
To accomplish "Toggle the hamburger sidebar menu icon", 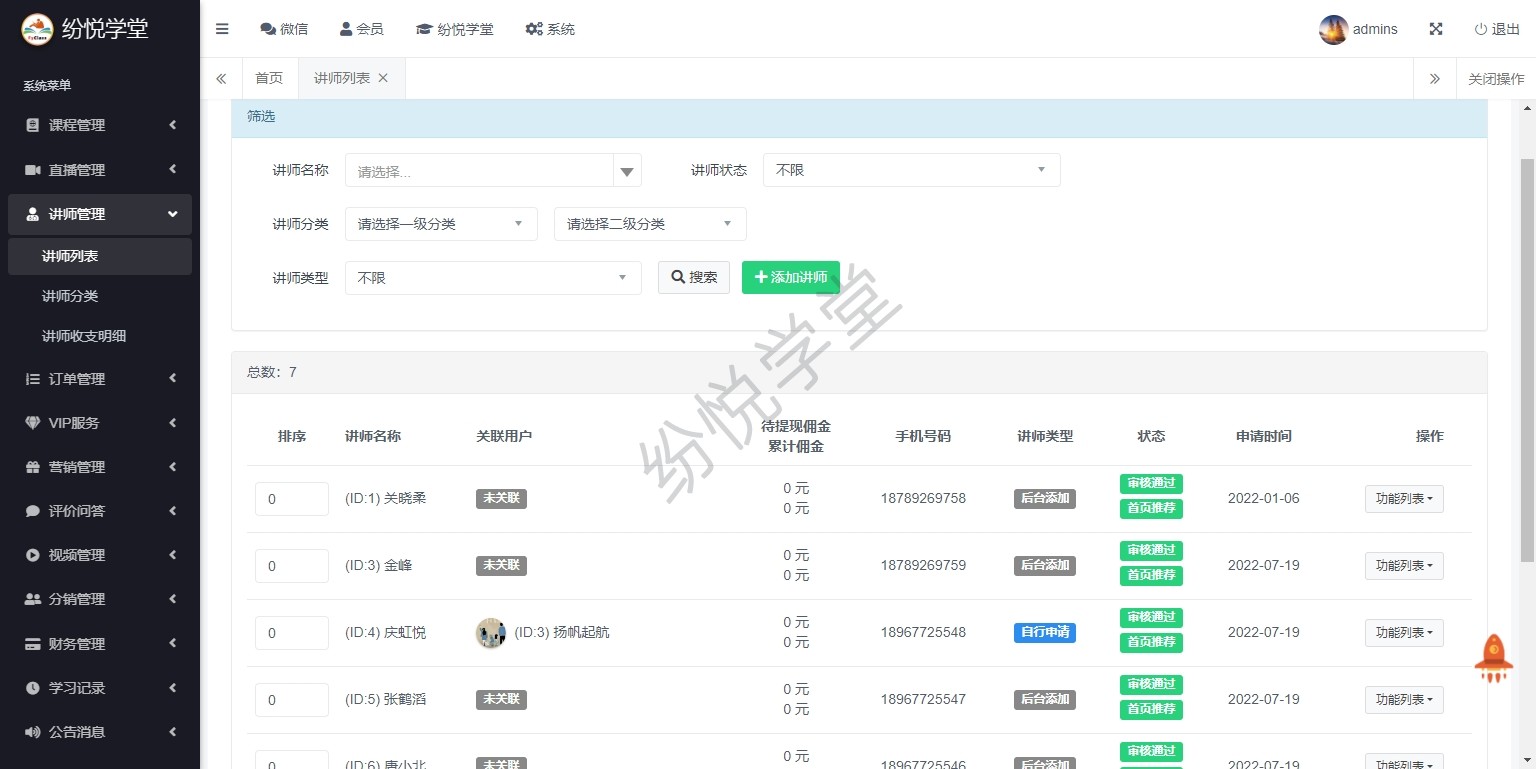I will tap(222, 29).
